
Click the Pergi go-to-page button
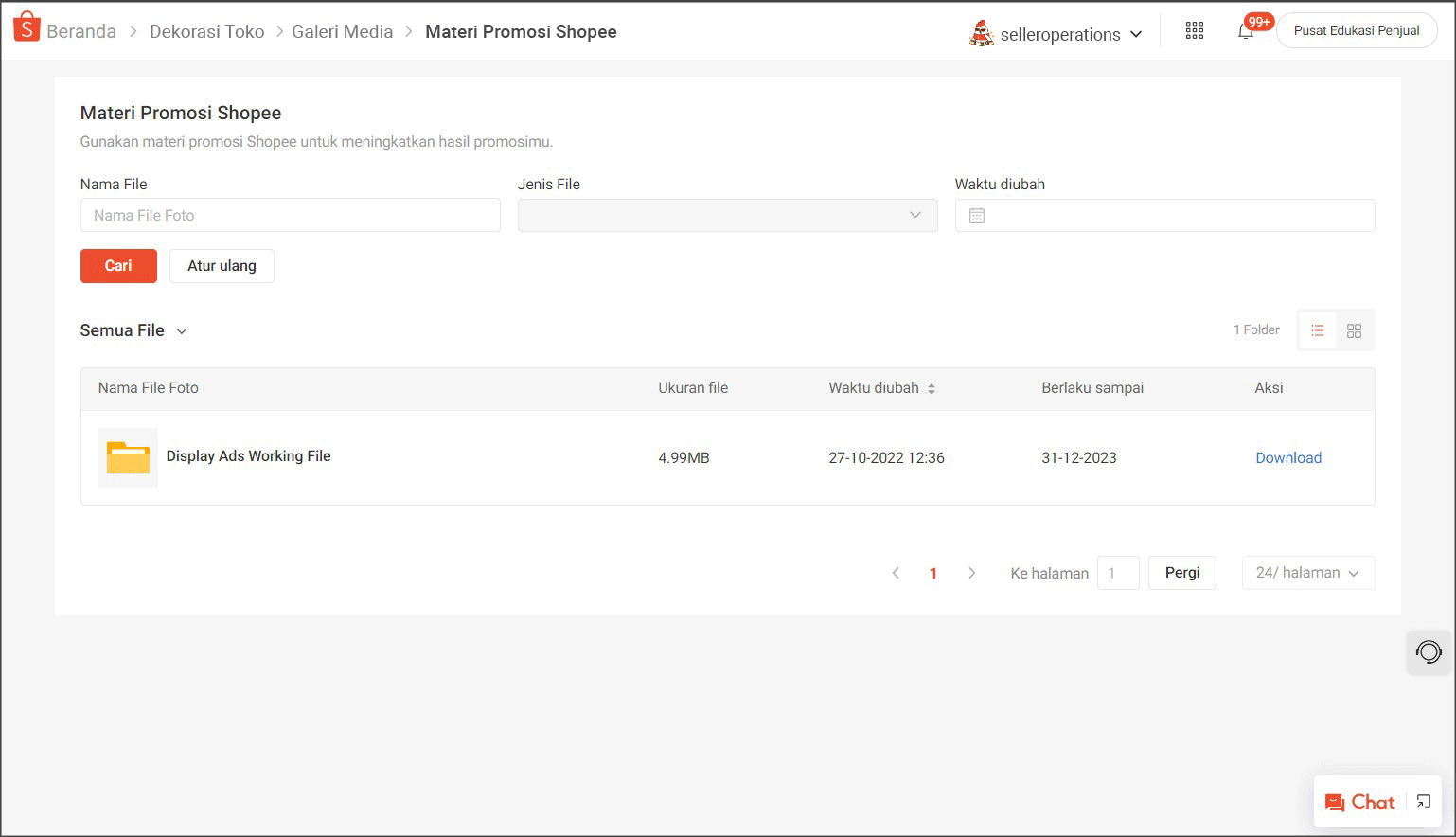tap(1182, 573)
